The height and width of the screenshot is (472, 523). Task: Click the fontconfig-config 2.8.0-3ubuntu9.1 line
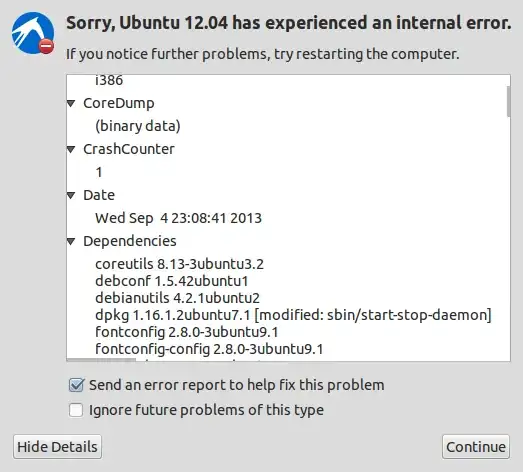tap(209, 349)
